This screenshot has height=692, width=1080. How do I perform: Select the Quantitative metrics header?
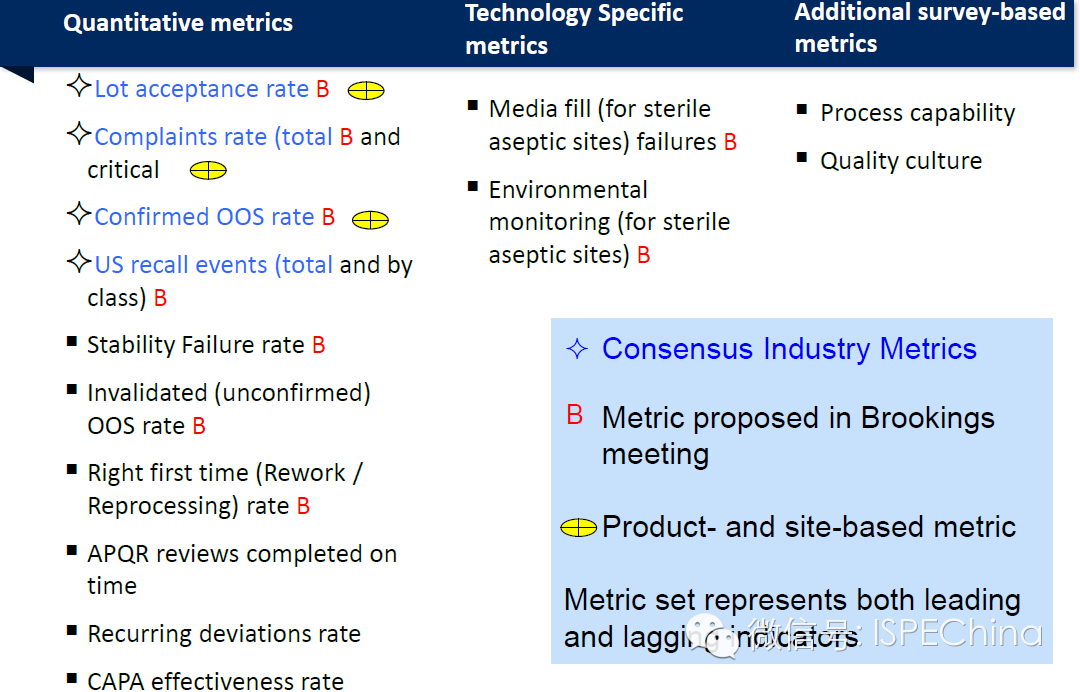(x=178, y=22)
